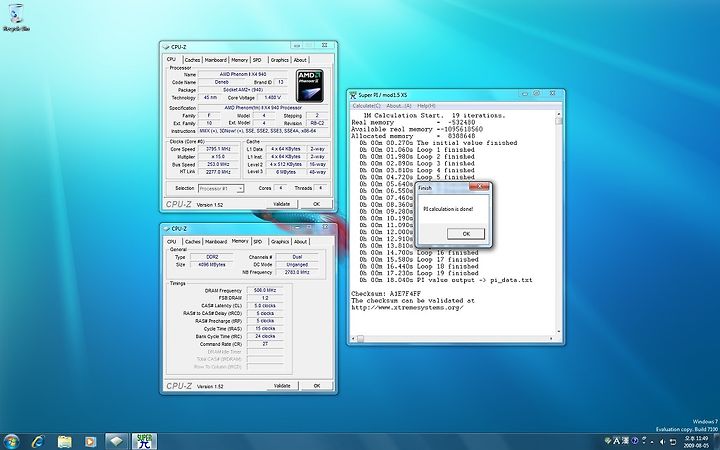Click DRAM Frequency value 506.0 MHz

point(264,291)
